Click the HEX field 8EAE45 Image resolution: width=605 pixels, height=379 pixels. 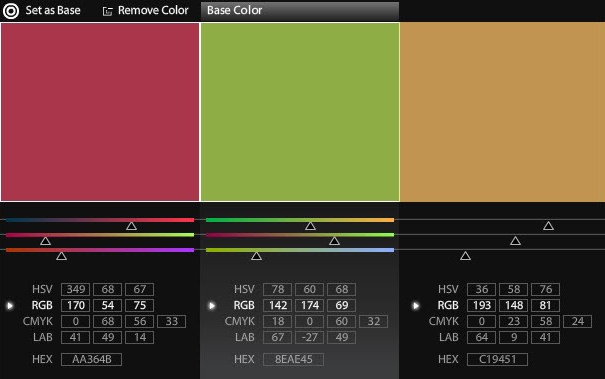point(293,359)
